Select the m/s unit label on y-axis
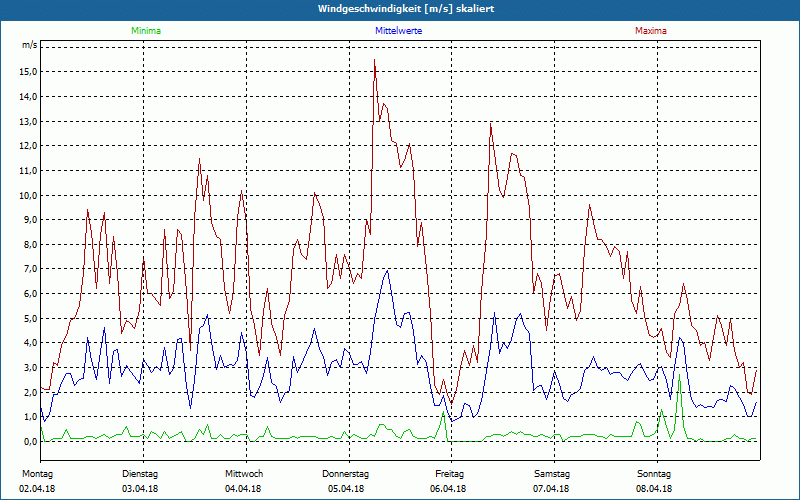This screenshot has width=800, height=500. (x=30, y=46)
